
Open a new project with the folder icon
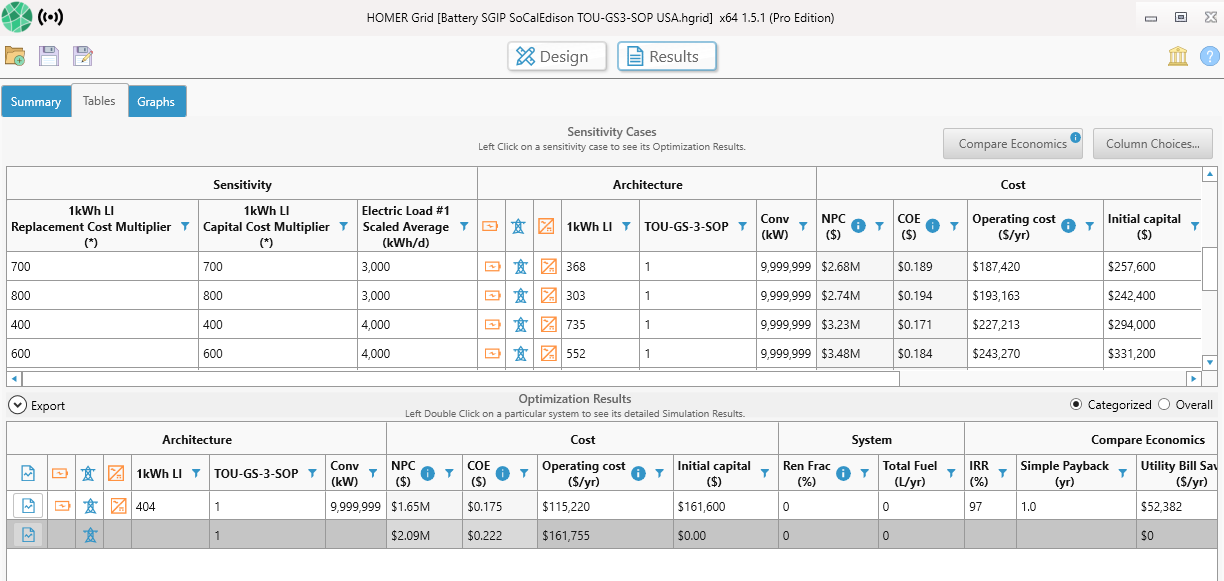coord(15,55)
